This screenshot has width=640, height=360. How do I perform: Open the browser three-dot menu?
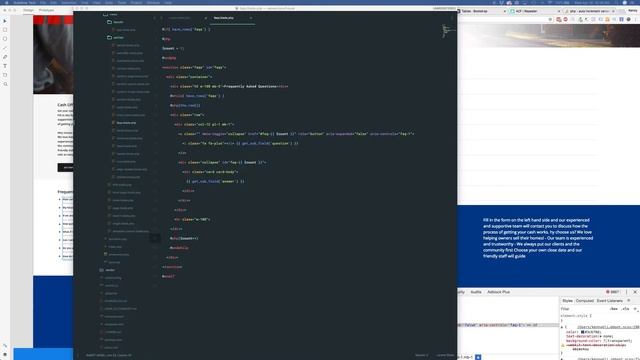636,19
